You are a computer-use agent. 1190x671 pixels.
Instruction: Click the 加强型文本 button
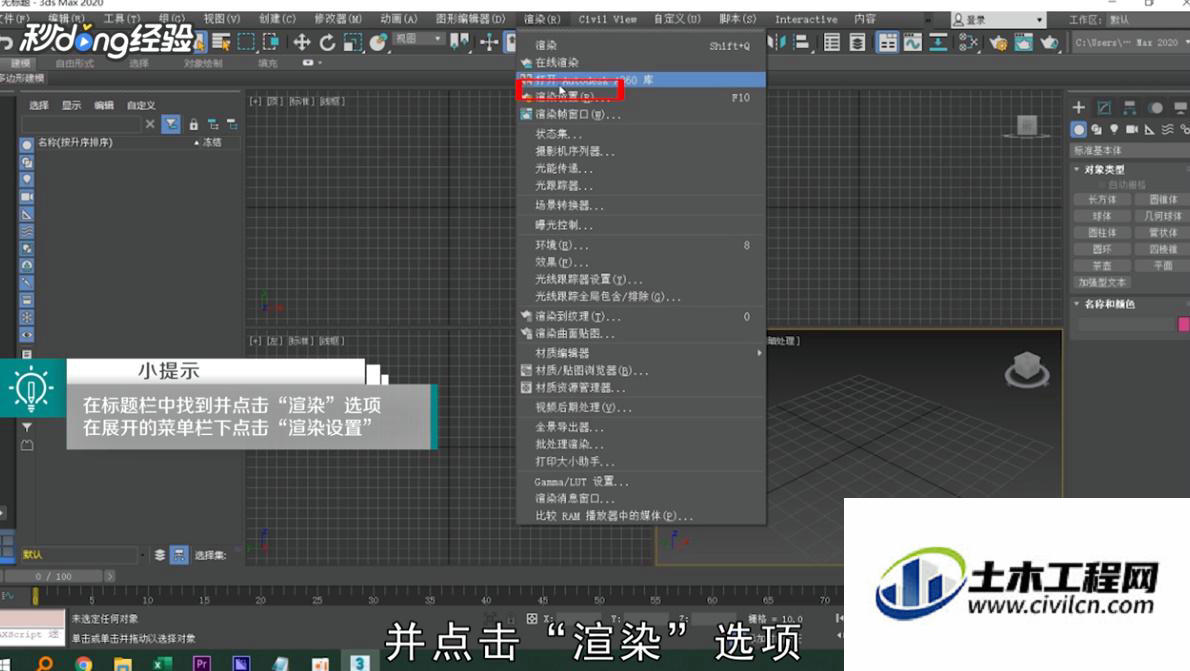tap(1102, 282)
